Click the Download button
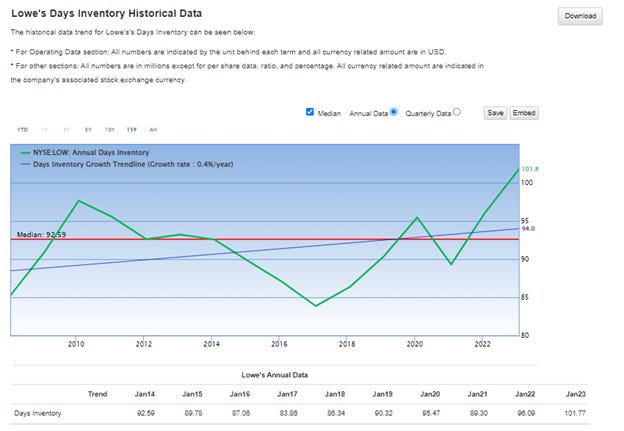 (x=580, y=16)
